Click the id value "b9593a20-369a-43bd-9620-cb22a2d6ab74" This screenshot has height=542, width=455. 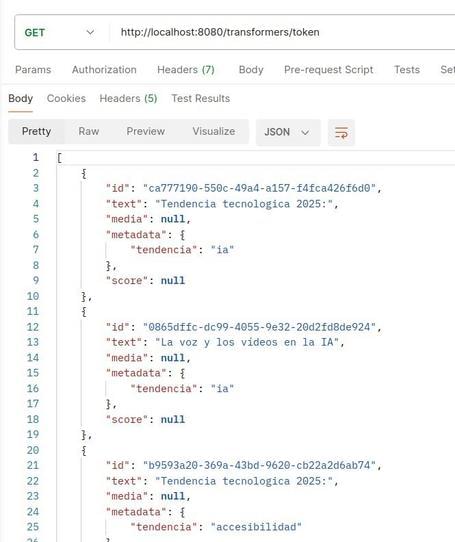pyautogui.click(x=259, y=465)
